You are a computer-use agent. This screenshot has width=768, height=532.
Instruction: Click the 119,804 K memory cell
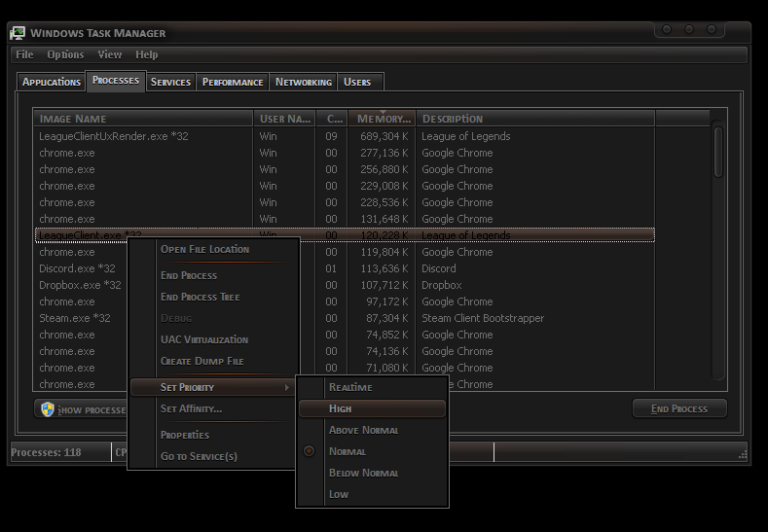click(384, 252)
